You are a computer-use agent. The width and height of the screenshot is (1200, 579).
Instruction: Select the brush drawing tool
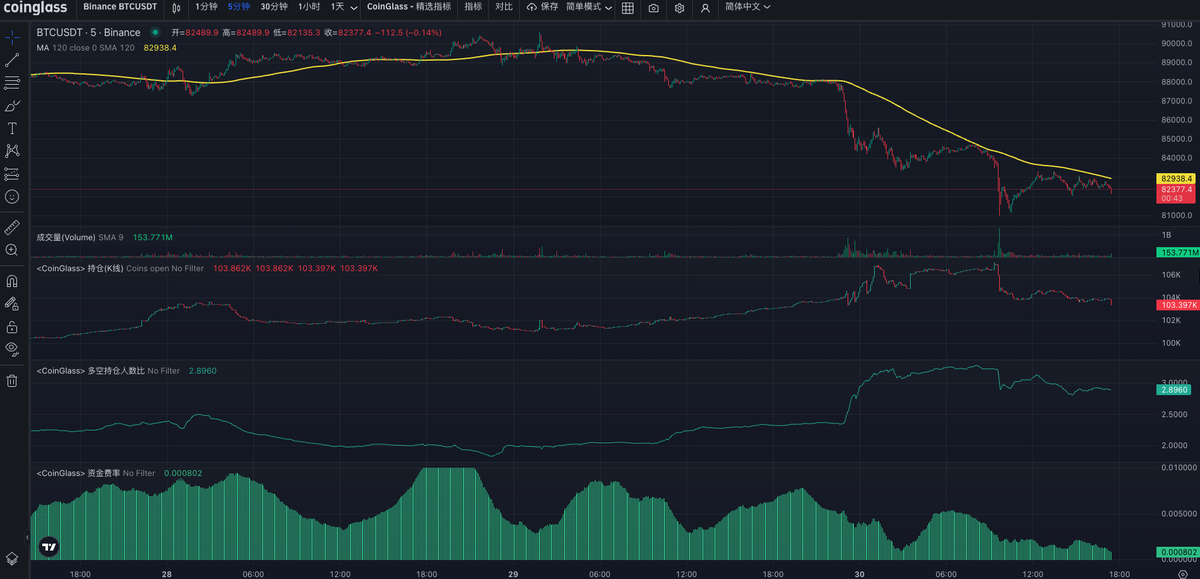tap(12, 105)
